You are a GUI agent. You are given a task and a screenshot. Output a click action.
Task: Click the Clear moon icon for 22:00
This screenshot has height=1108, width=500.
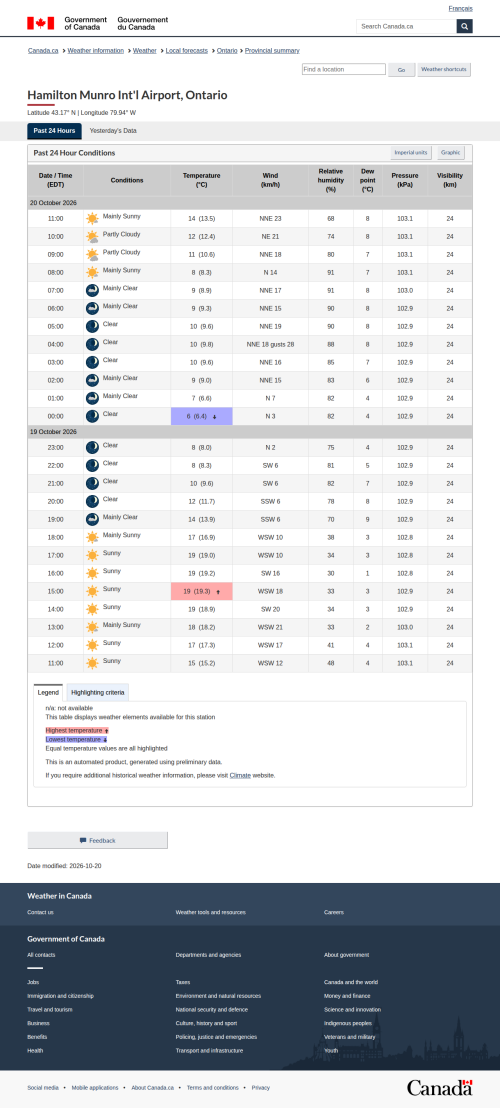(93, 466)
